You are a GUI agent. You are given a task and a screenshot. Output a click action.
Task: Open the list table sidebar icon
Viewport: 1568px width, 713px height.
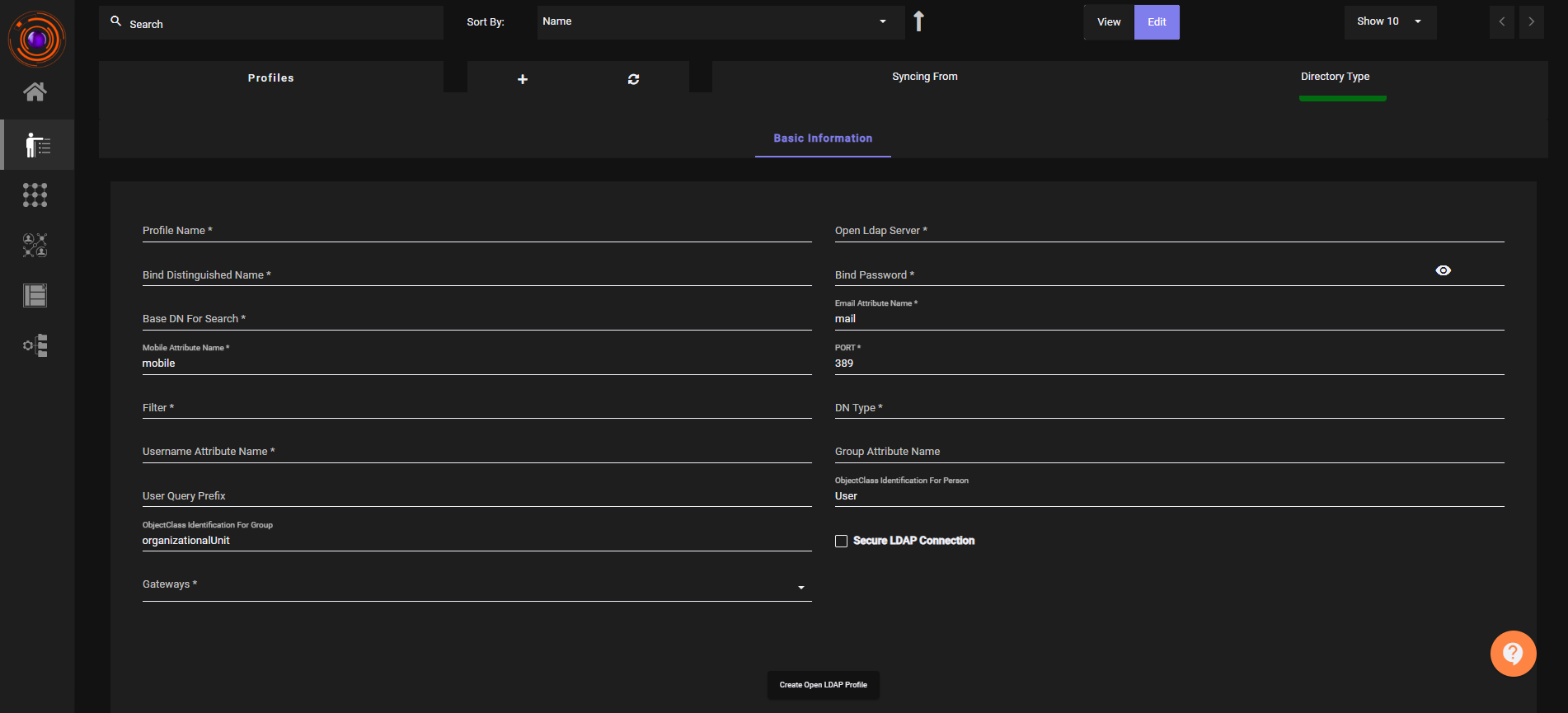[x=35, y=295]
